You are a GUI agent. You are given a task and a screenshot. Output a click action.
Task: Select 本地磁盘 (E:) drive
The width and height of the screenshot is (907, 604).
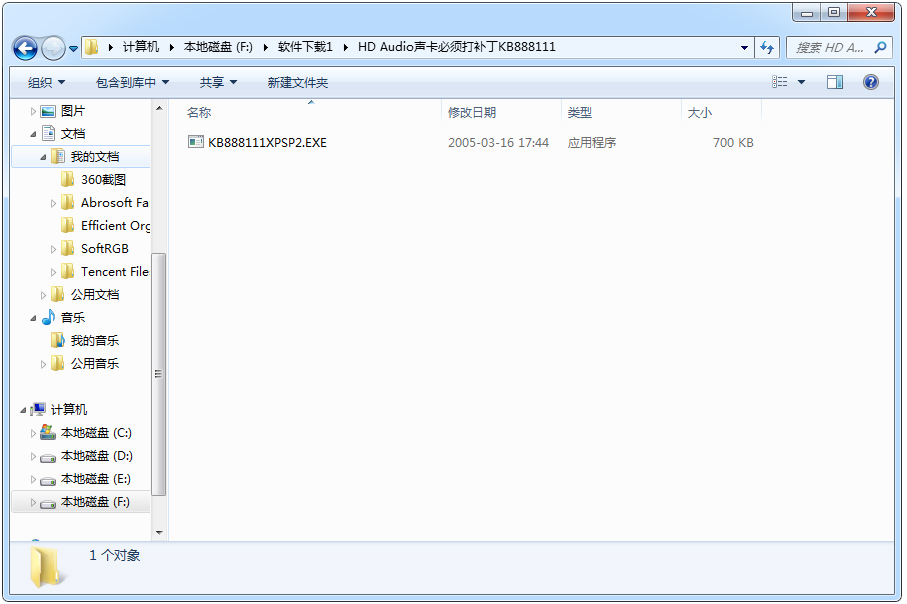tap(96, 479)
